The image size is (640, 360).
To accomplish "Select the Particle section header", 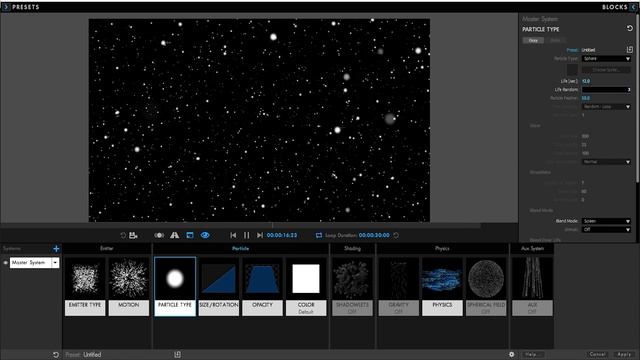I will click(240, 248).
